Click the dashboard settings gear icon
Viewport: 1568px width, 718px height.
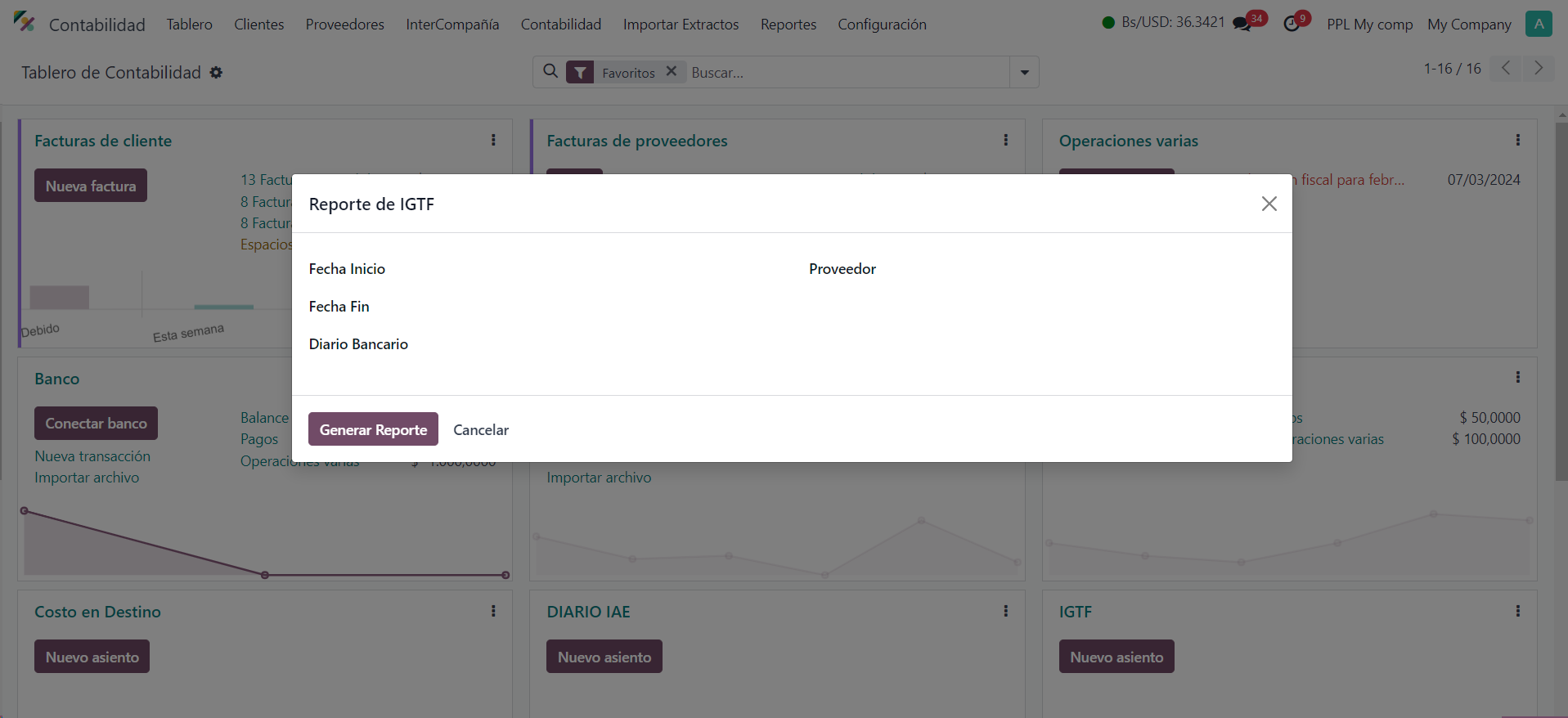click(x=216, y=73)
